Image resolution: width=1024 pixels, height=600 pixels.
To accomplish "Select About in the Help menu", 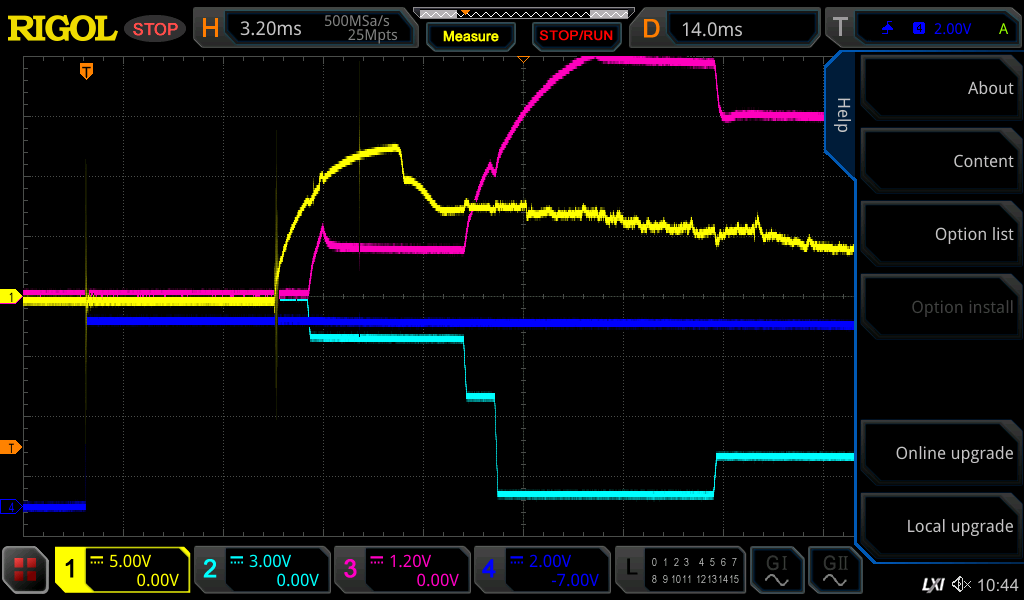I will (x=940, y=88).
